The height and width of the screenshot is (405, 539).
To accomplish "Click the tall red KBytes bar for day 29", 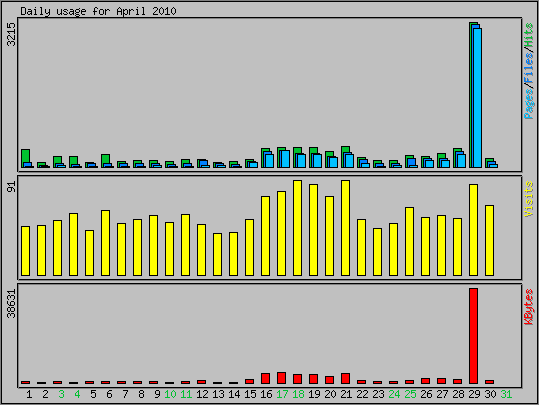I will click(x=473, y=336).
